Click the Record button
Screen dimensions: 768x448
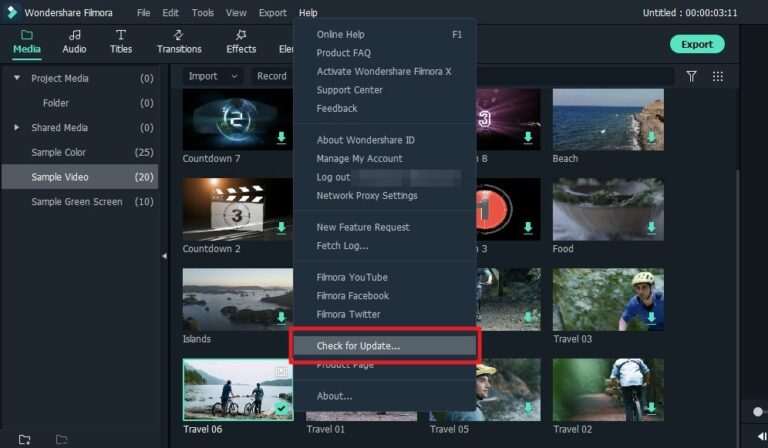coord(271,76)
